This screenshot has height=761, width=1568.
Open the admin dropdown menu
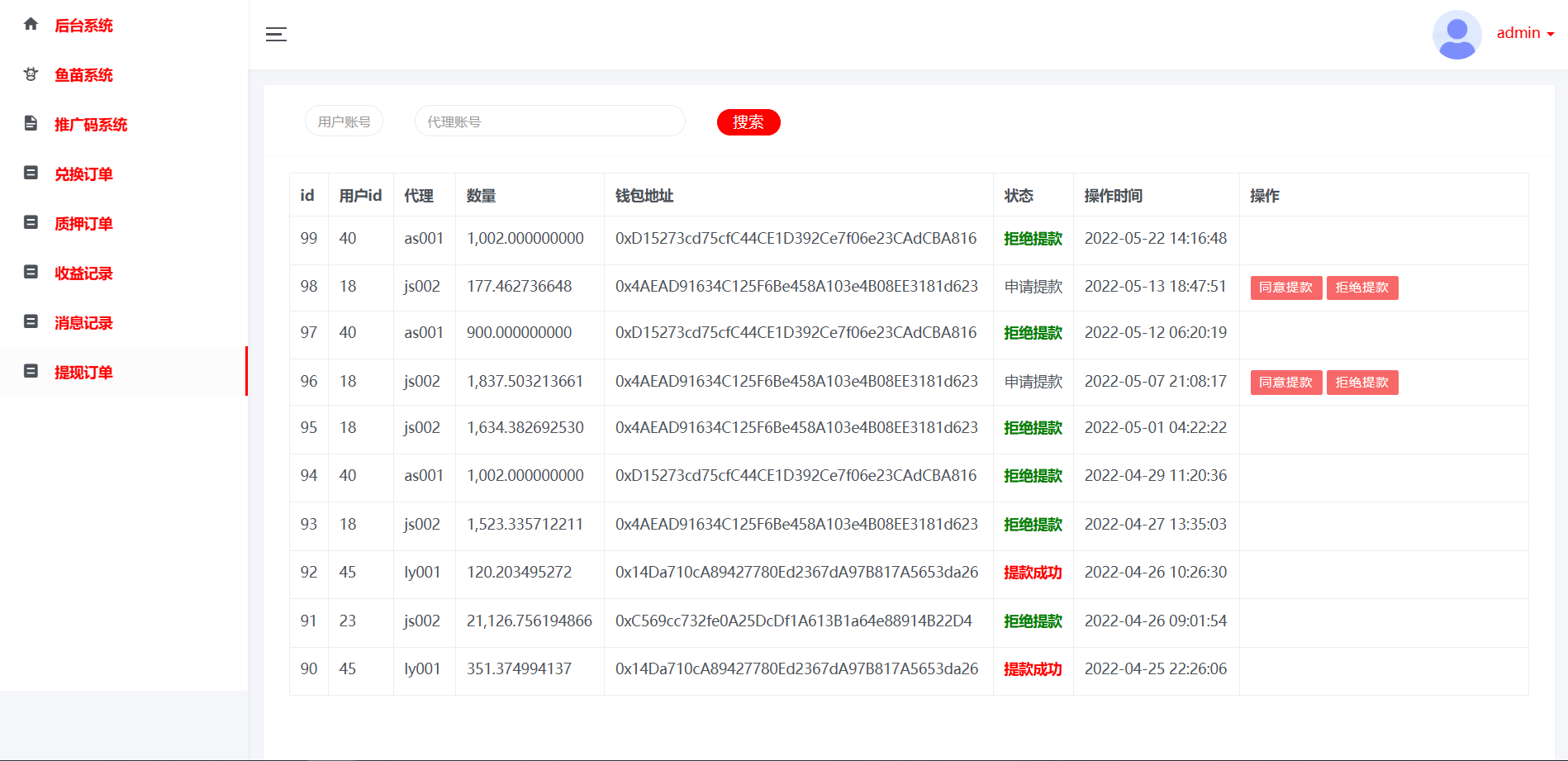pyautogui.click(x=1525, y=33)
